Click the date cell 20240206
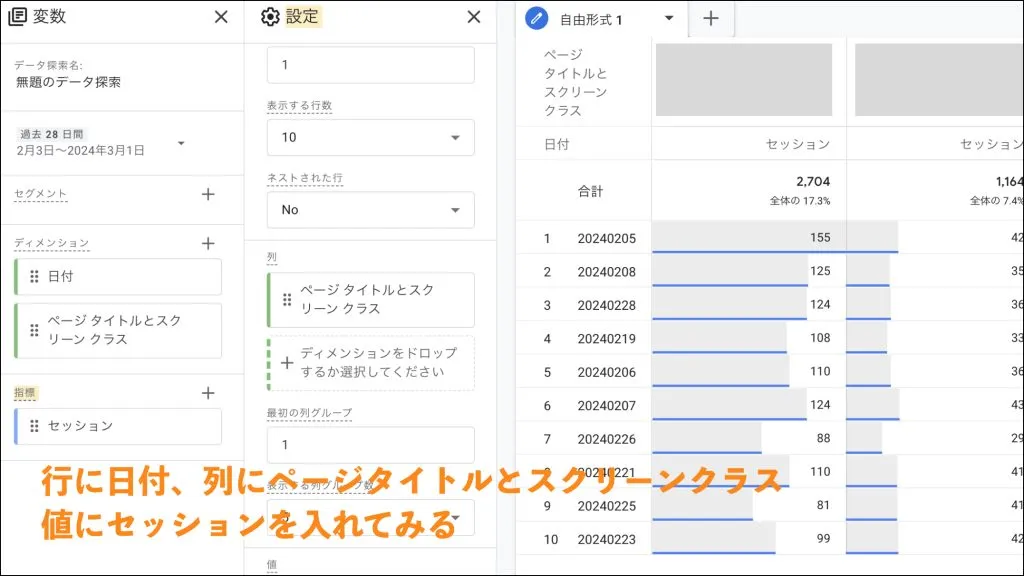 click(x=607, y=372)
